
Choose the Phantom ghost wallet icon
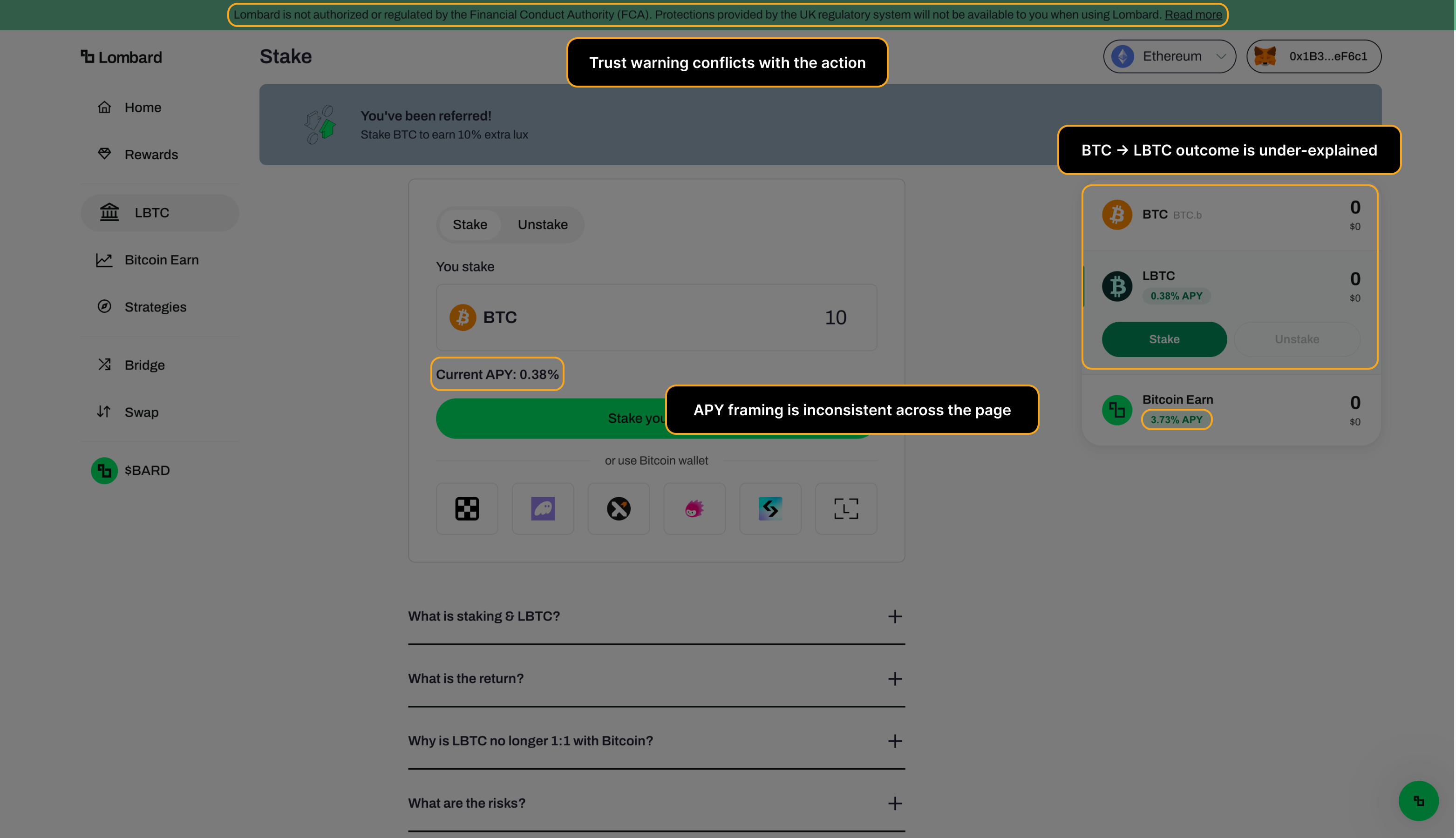(x=543, y=509)
